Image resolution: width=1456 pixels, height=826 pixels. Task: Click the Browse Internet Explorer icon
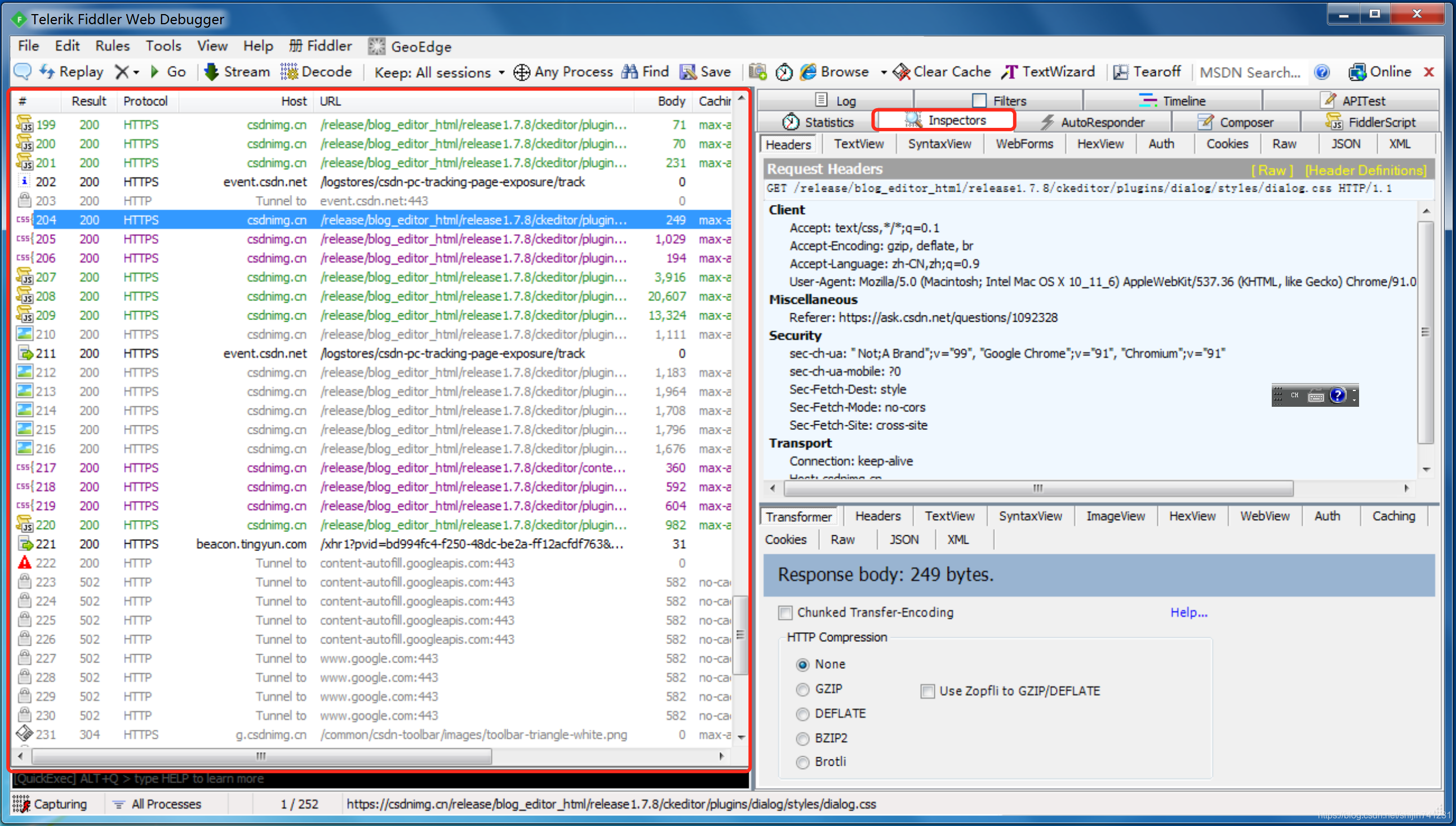(808, 72)
